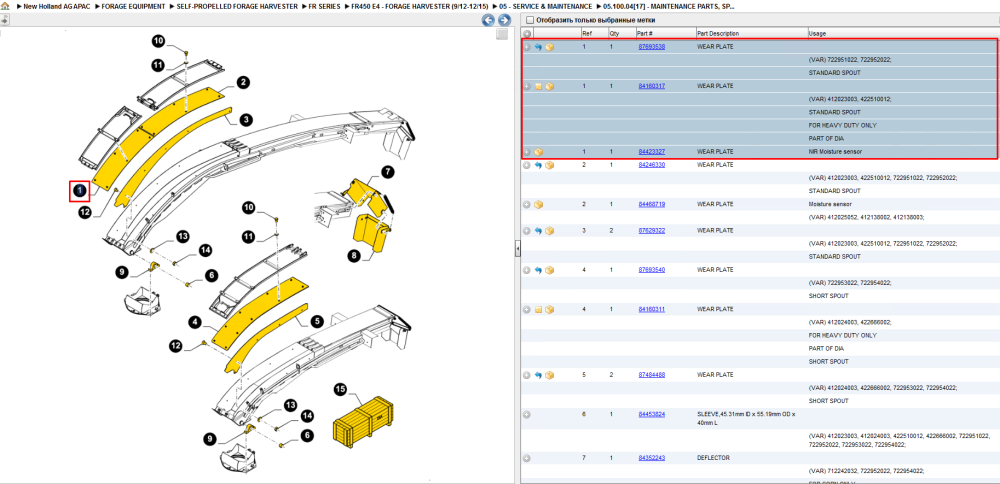Open SELF-PROPELLED FORAGE HARVESTER breadcrumb

(x=237, y=6)
